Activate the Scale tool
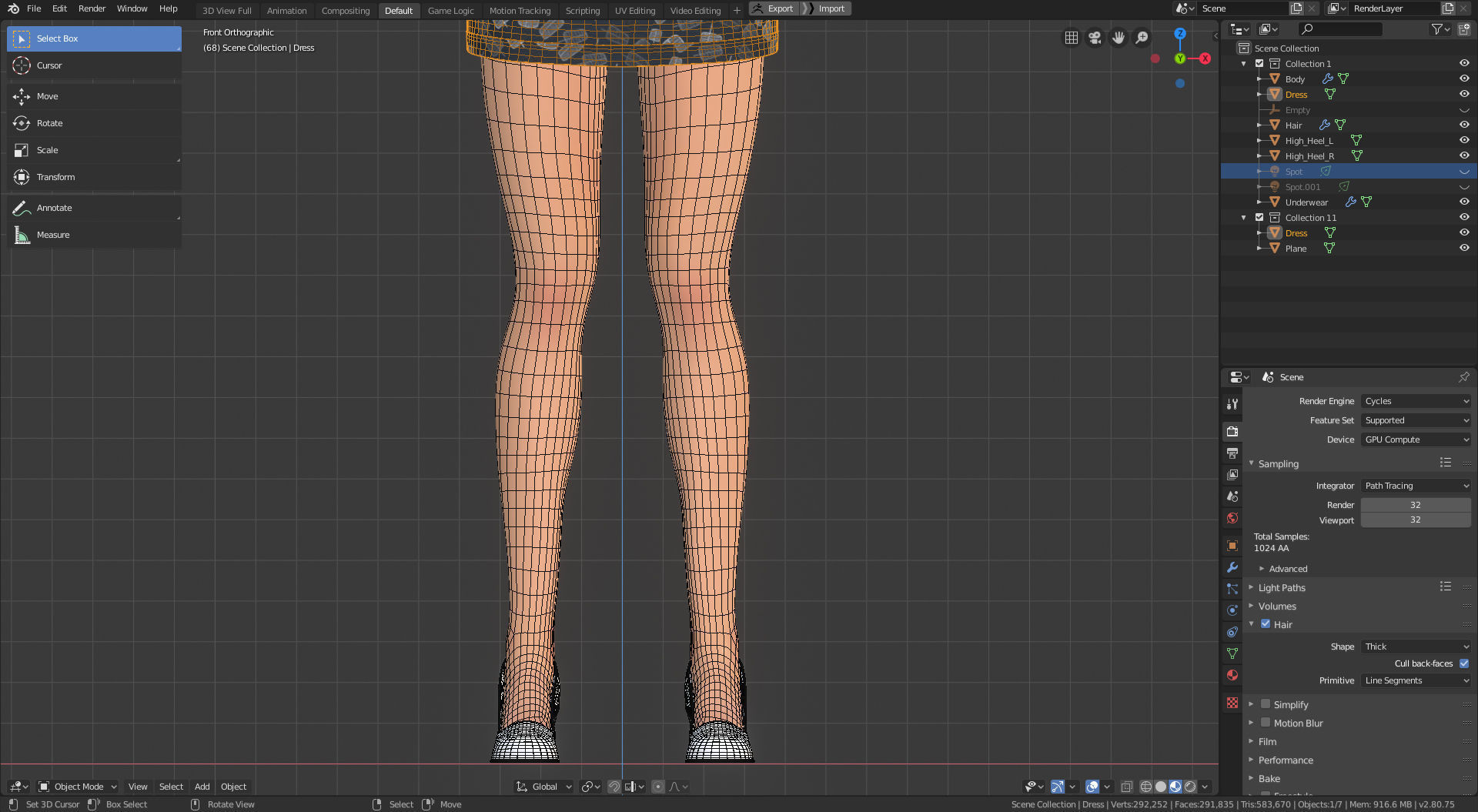The image size is (1478, 812). click(x=94, y=150)
